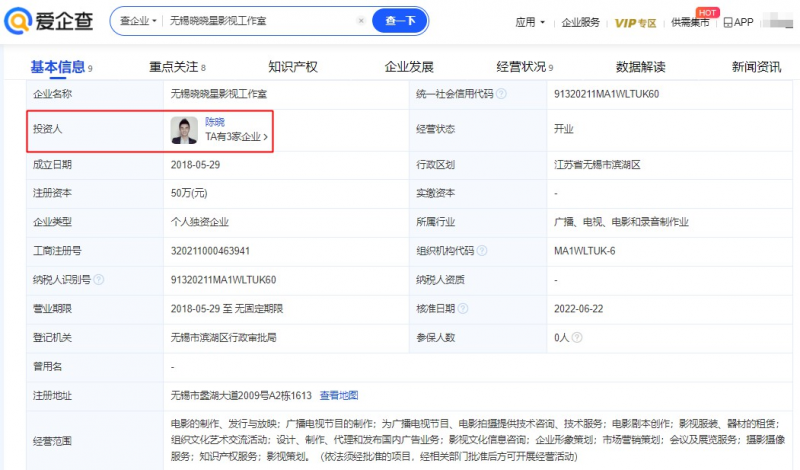Clear the search box with the X icon
The height and width of the screenshot is (470, 800).
pos(361,21)
